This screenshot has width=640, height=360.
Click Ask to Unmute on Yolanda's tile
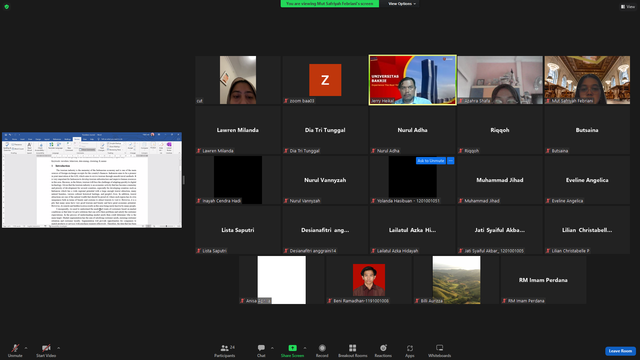[x=431, y=161]
